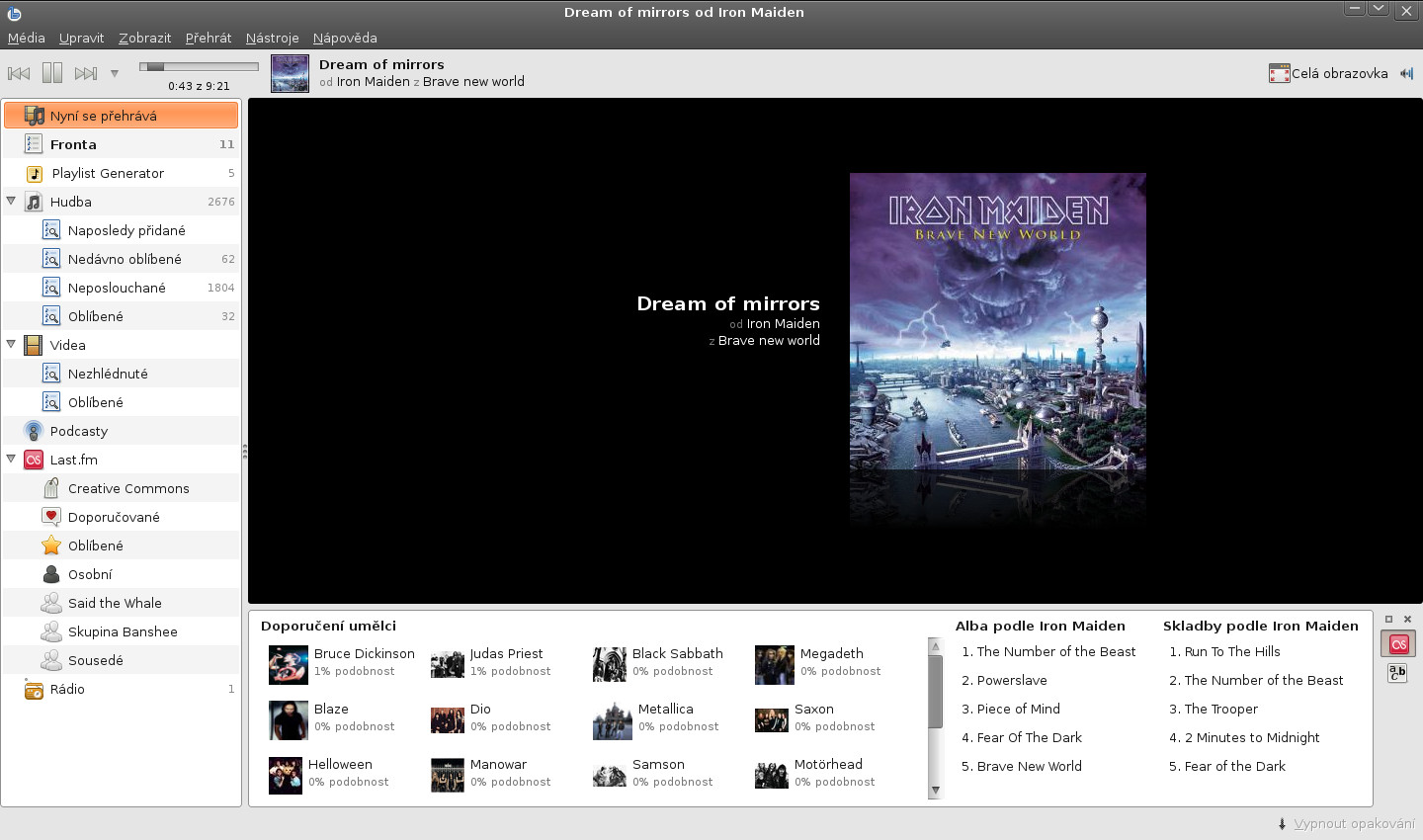The width and height of the screenshot is (1423, 840).
Task: Open Oblíbené music playlist with 32 items
Action: pyautogui.click(x=121, y=316)
